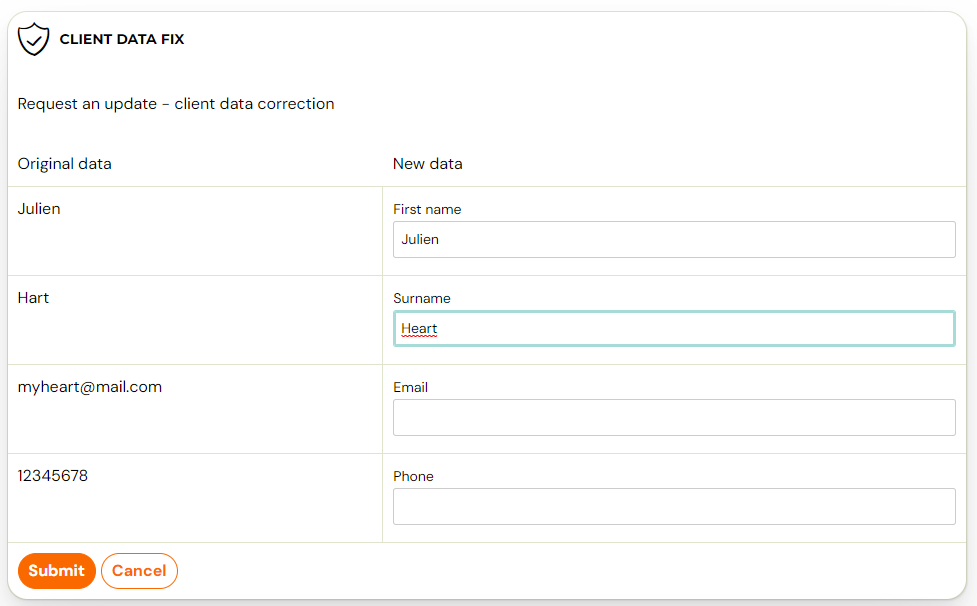Click the original first name Julien

click(x=39, y=209)
